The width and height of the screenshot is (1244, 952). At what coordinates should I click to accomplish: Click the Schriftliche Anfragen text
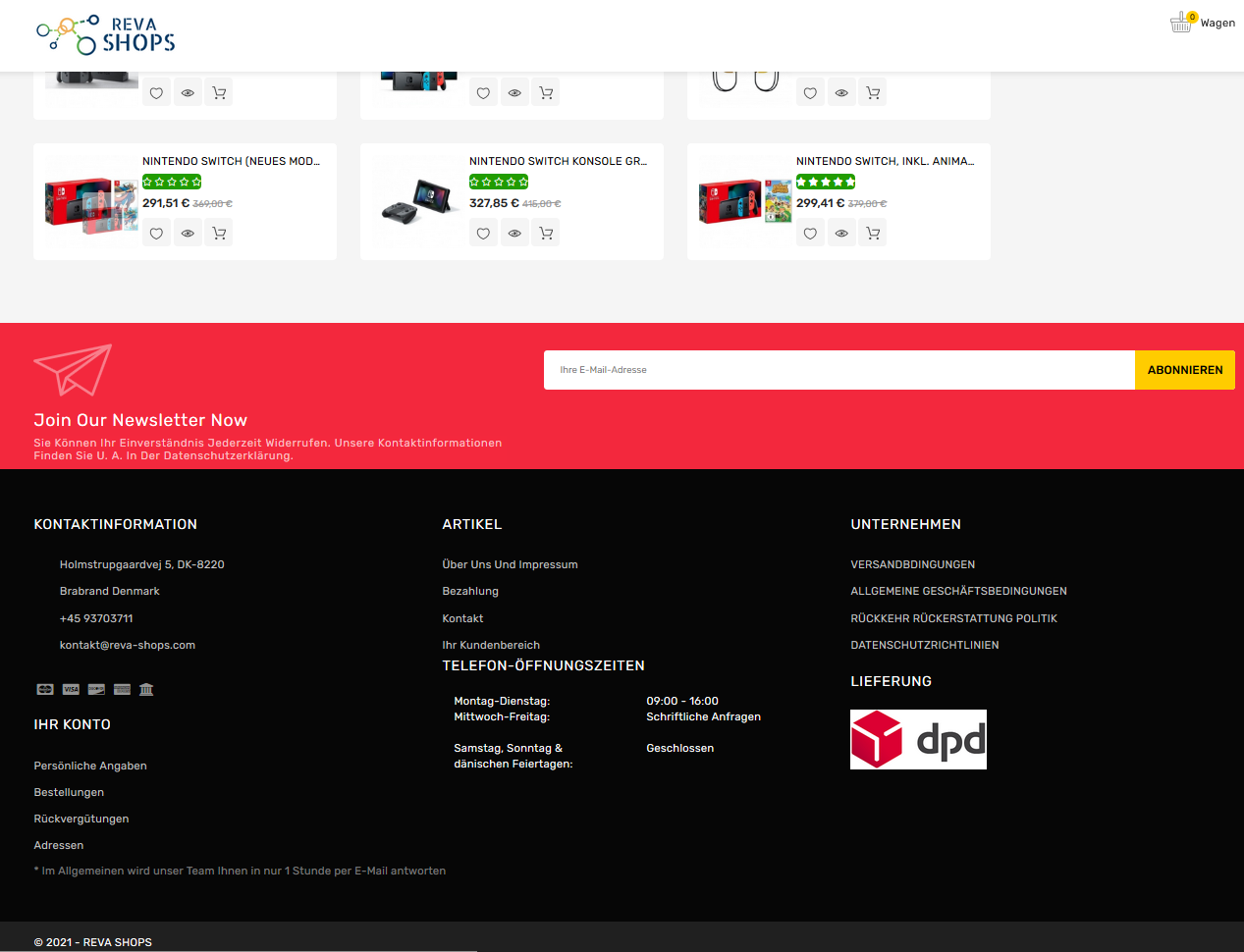point(703,716)
